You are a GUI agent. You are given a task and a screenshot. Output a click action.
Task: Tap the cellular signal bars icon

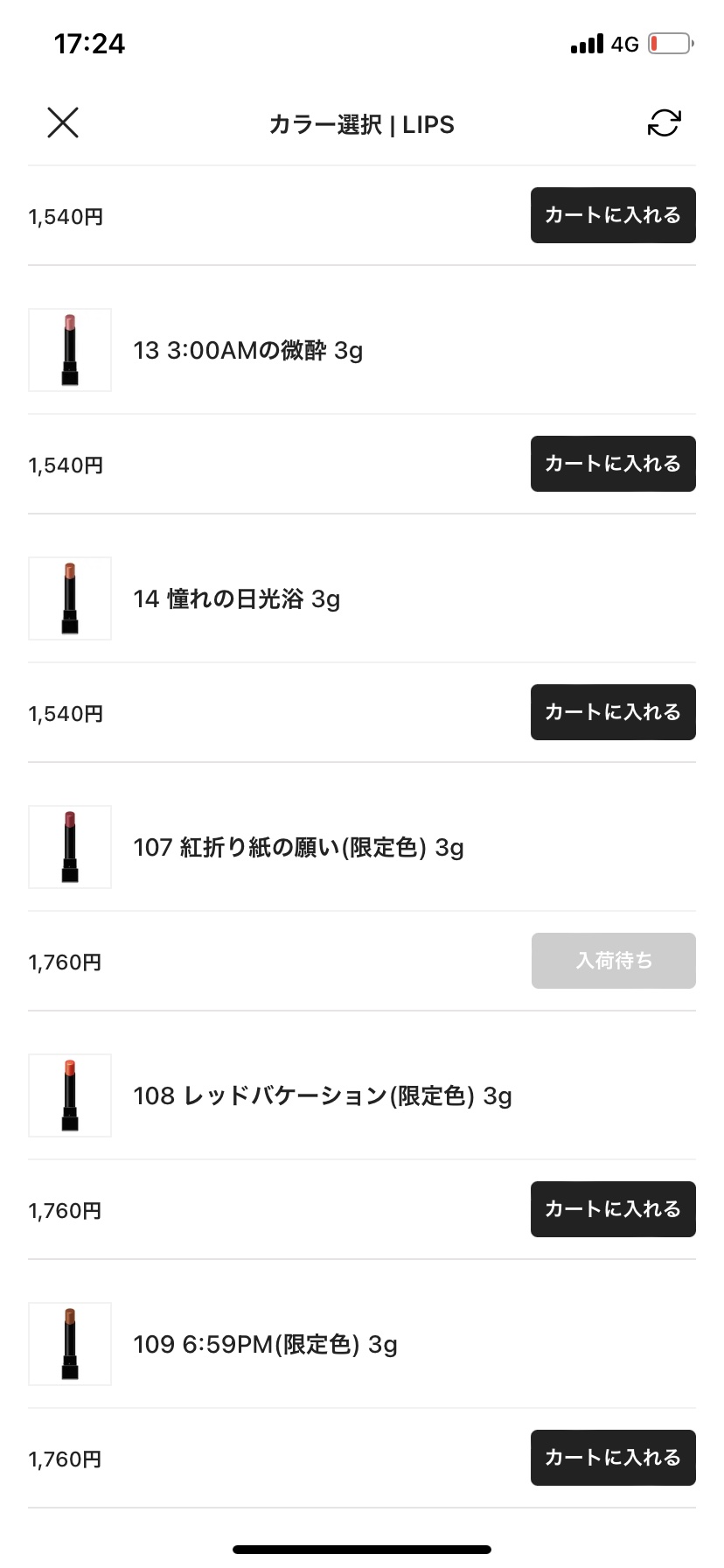[x=587, y=44]
